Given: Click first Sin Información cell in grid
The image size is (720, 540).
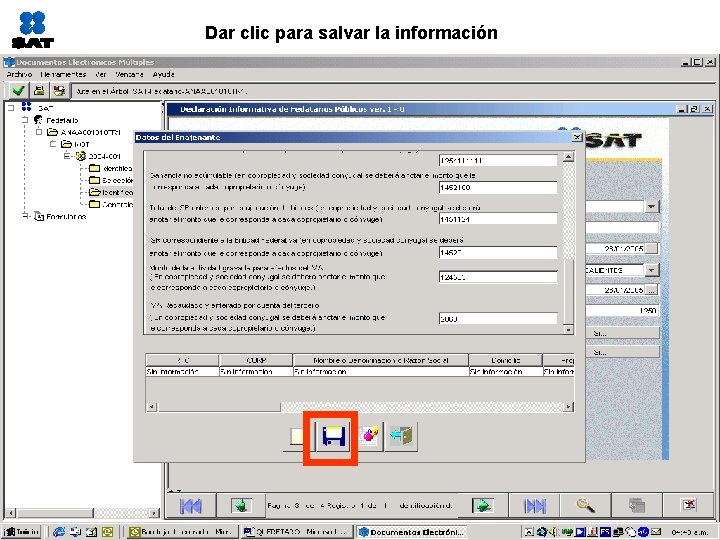Looking at the screenshot, I should click(x=182, y=371).
